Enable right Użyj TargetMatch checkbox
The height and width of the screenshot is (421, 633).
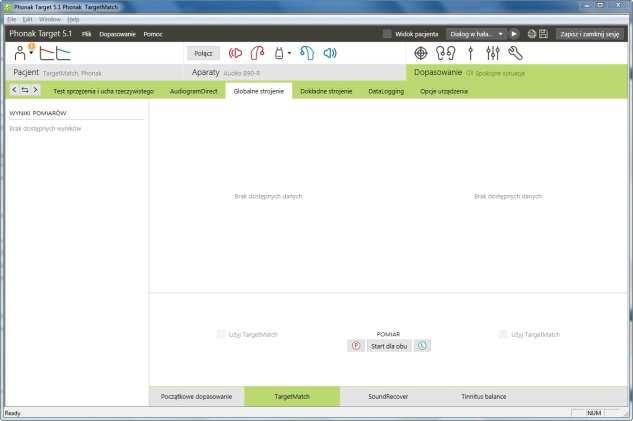coord(503,334)
